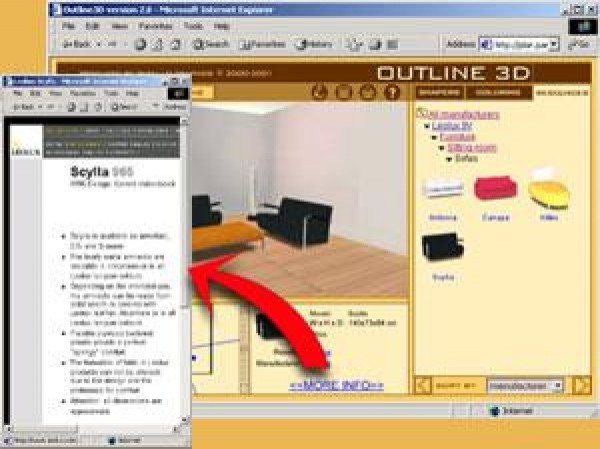
Task: Click Home icon in main browser toolbar
Action: [176, 44]
